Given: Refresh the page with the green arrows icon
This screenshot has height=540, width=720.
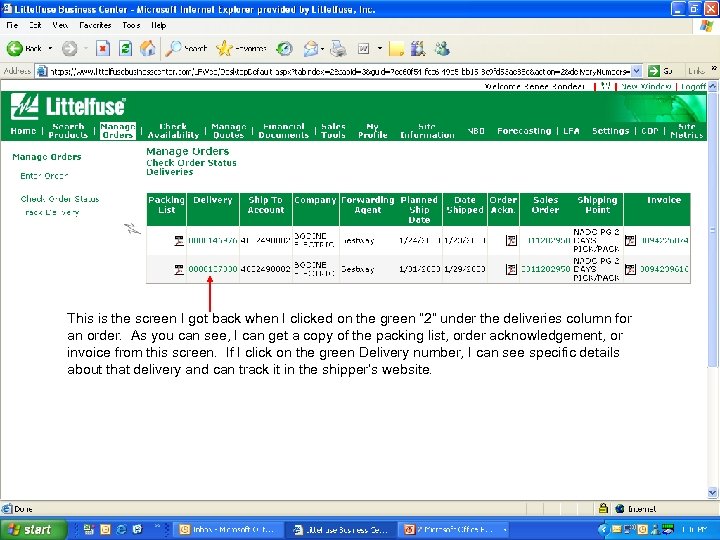Looking at the screenshot, I should tap(125, 48).
